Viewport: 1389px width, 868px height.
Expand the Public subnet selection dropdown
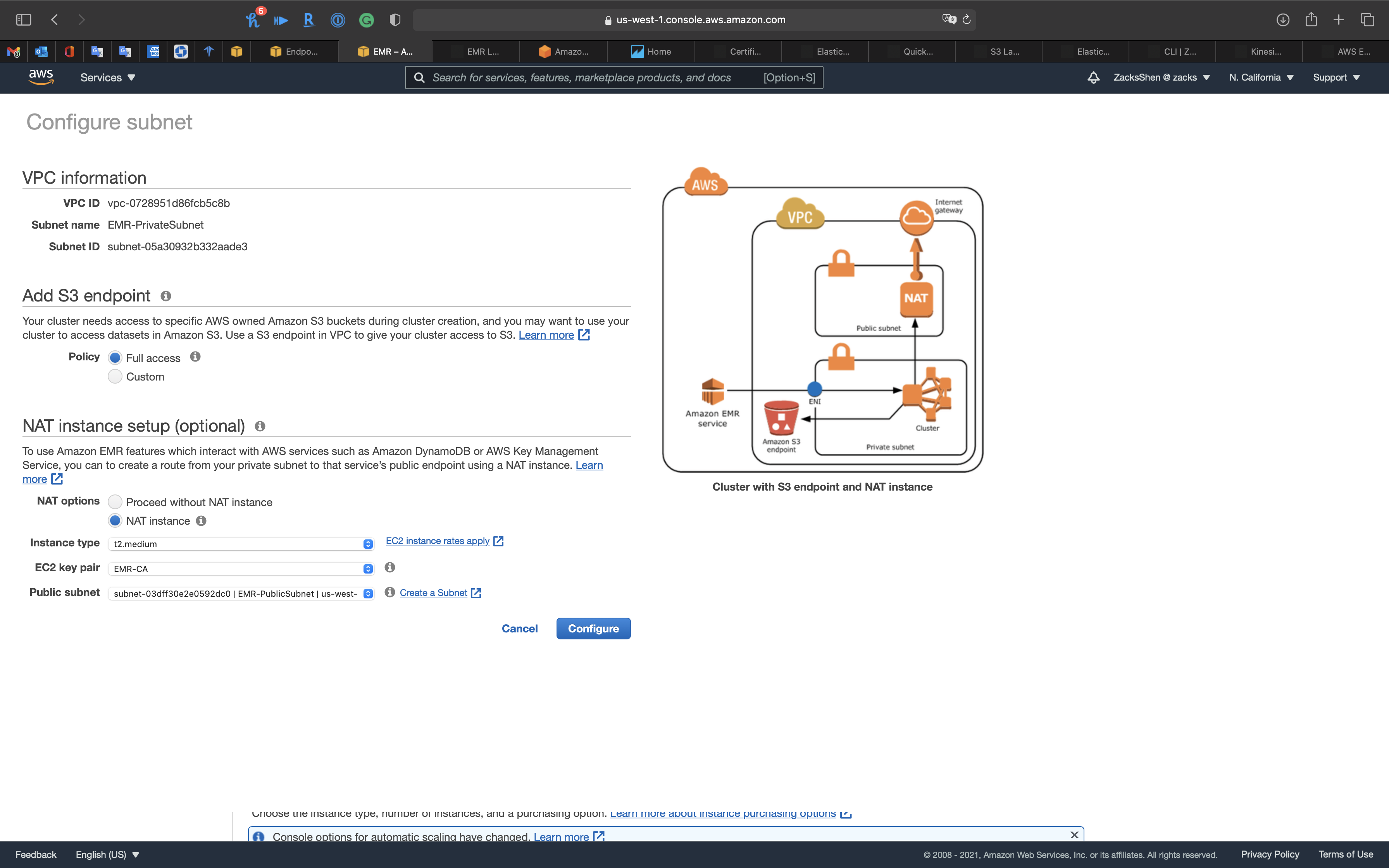(241, 594)
